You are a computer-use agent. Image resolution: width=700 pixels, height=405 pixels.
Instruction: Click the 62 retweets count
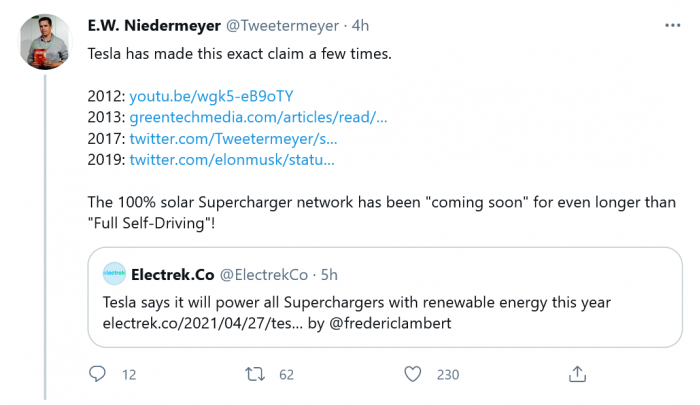tap(287, 375)
